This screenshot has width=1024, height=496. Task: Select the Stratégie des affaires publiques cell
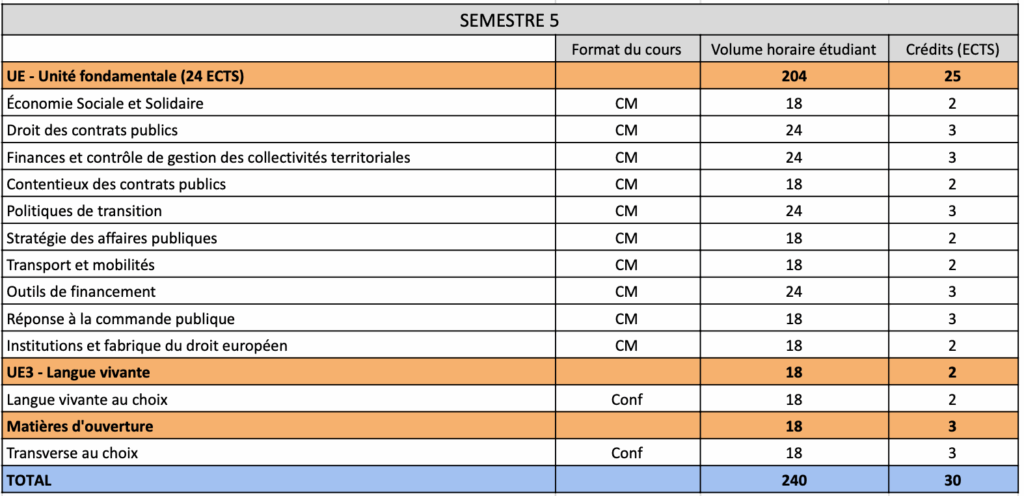(x=111, y=238)
